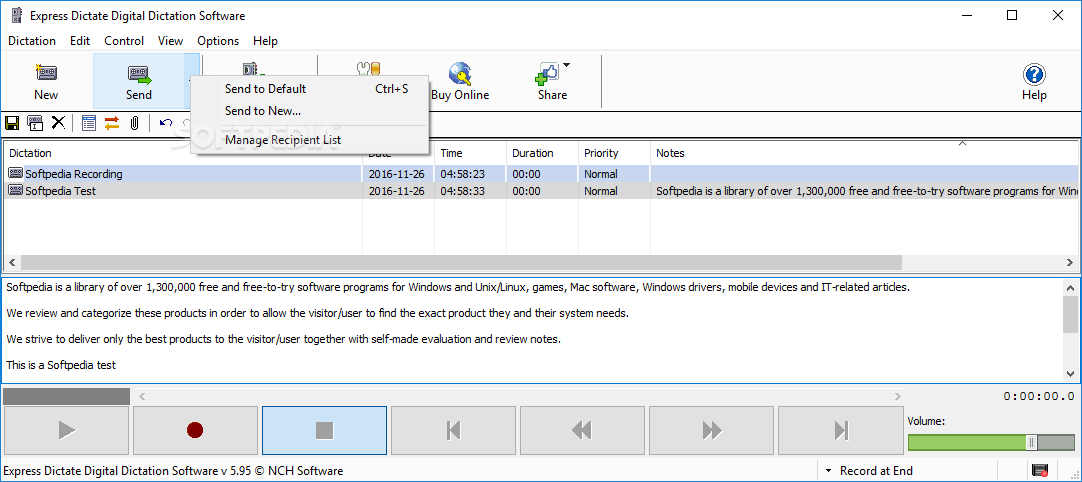Start playback with the Play button
This screenshot has width=1082, height=482.
tap(66, 431)
